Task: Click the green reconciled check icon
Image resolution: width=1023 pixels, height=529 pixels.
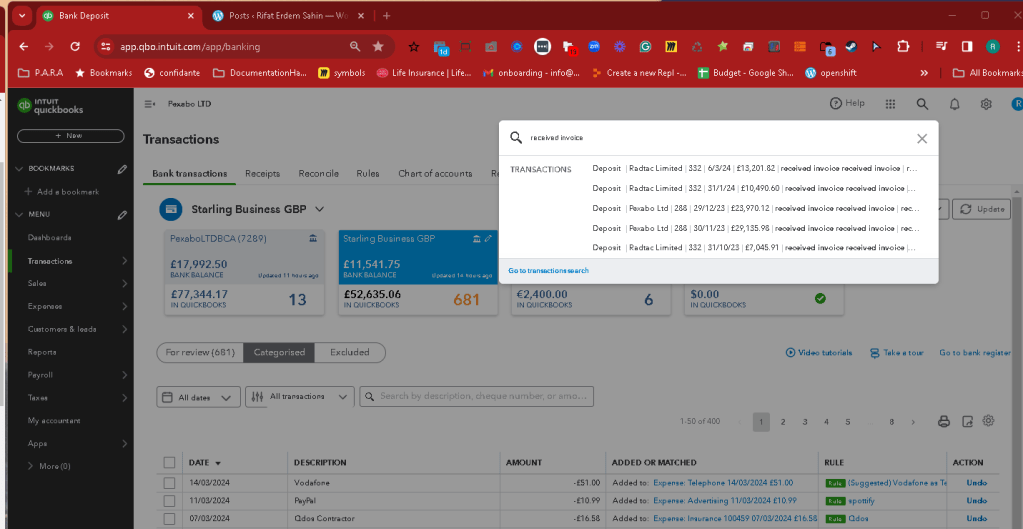Action: pyautogui.click(x=820, y=299)
